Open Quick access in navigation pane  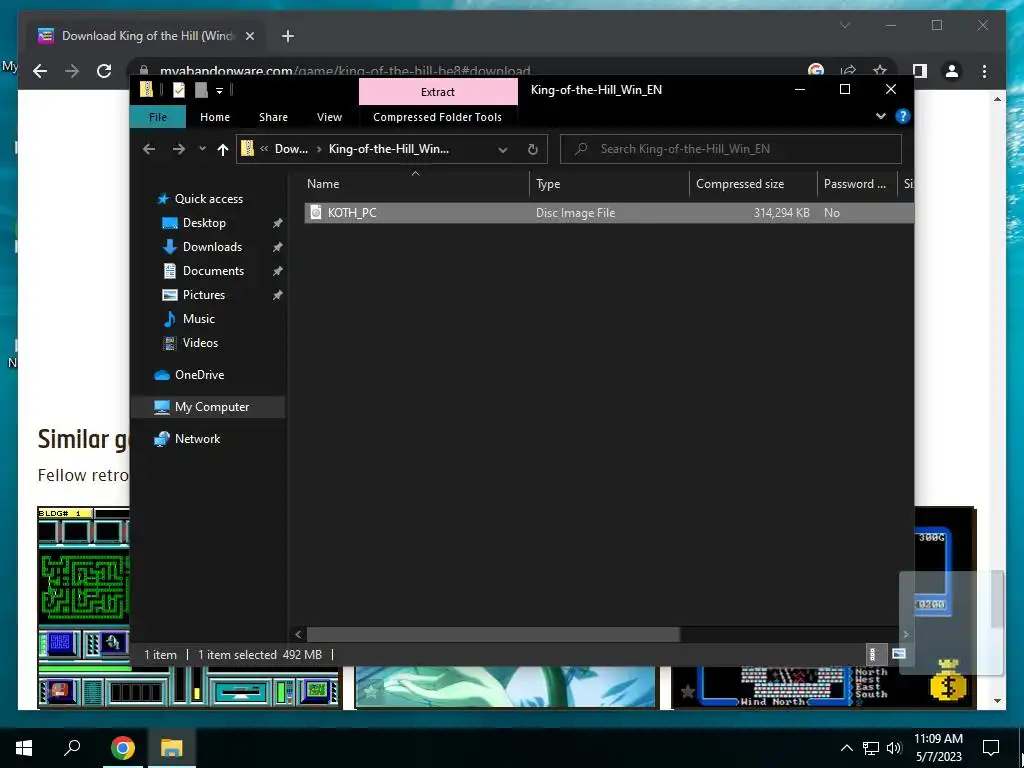point(208,199)
